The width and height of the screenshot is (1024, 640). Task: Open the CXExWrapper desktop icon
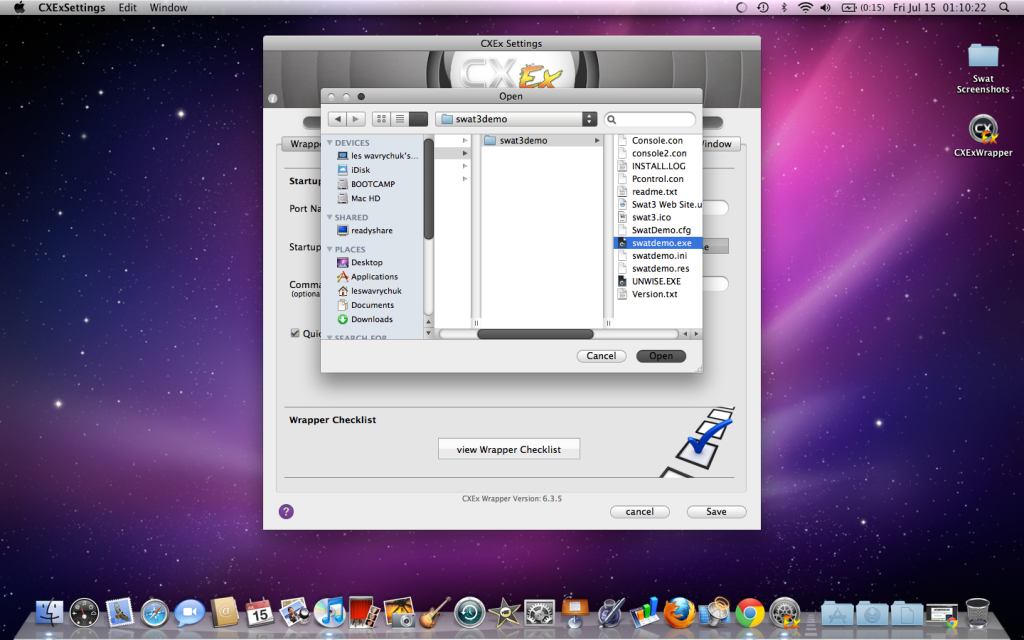coord(983,136)
